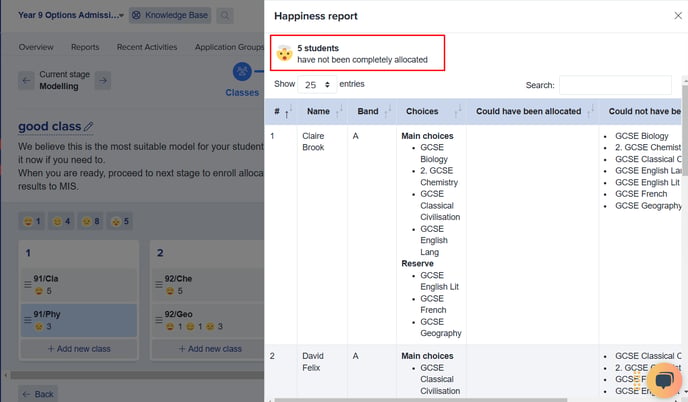The width and height of the screenshot is (688, 402).
Task: Grab the 91/Cla class drag handle
Action: pyautogui.click(x=28, y=284)
